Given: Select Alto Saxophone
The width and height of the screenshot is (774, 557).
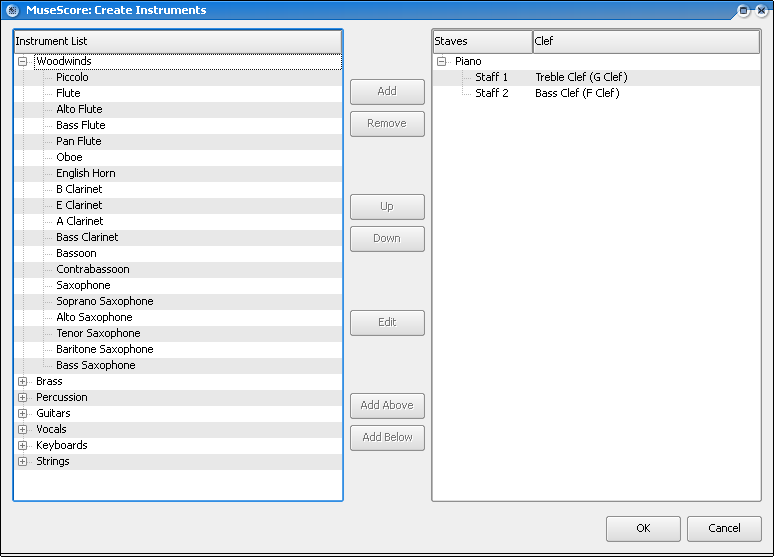Looking at the screenshot, I should click(94, 317).
